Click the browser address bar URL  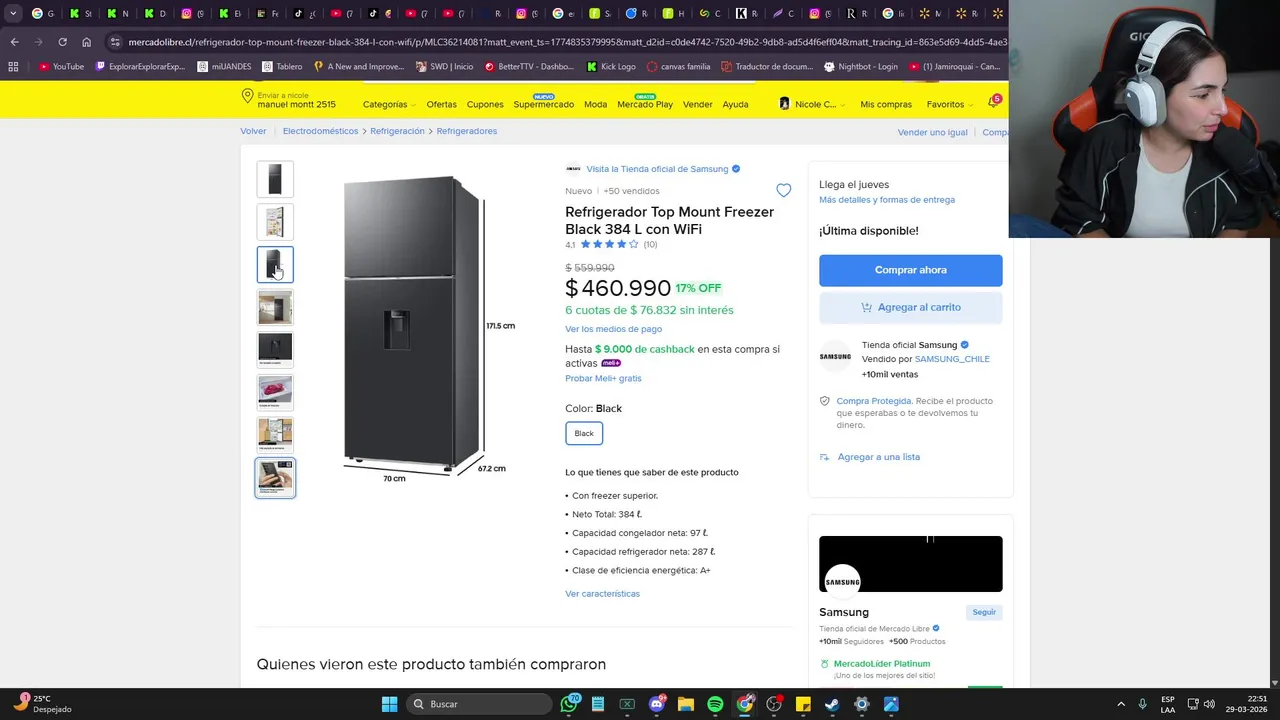coord(567,42)
